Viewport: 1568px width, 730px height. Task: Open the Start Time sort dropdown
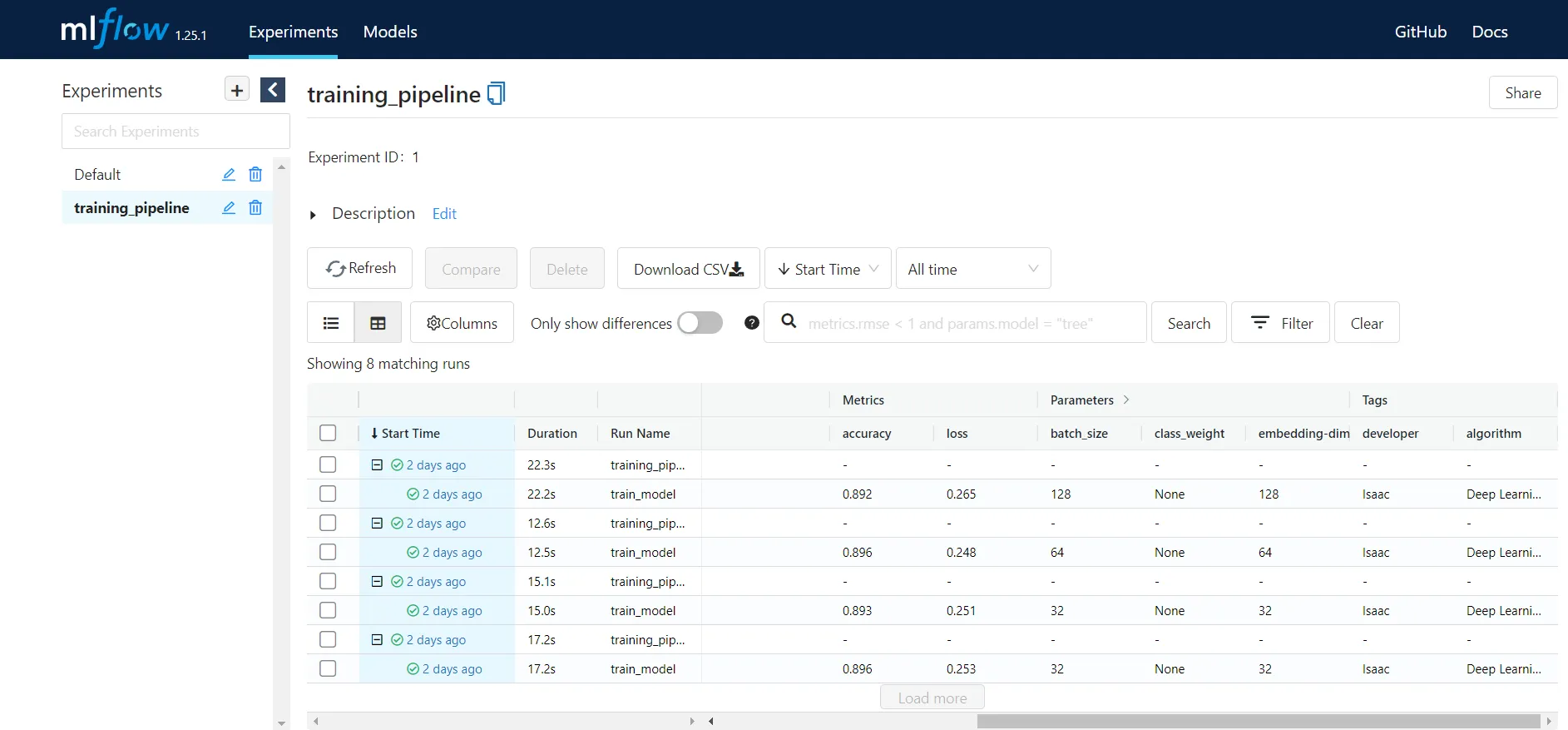coord(828,268)
